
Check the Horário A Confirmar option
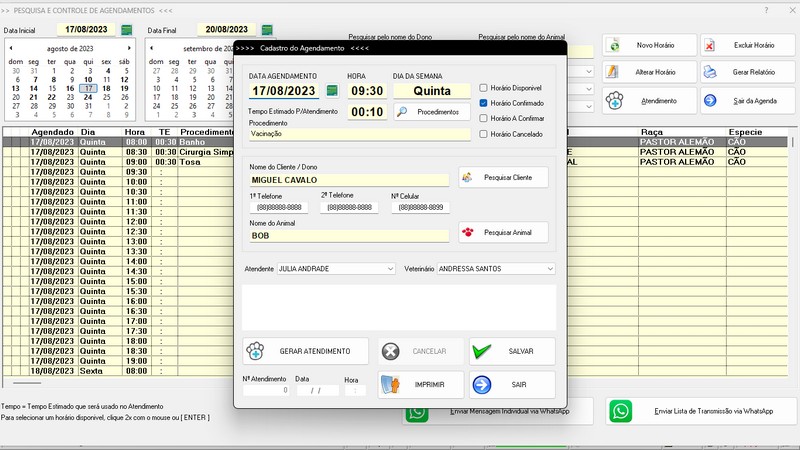click(x=484, y=118)
